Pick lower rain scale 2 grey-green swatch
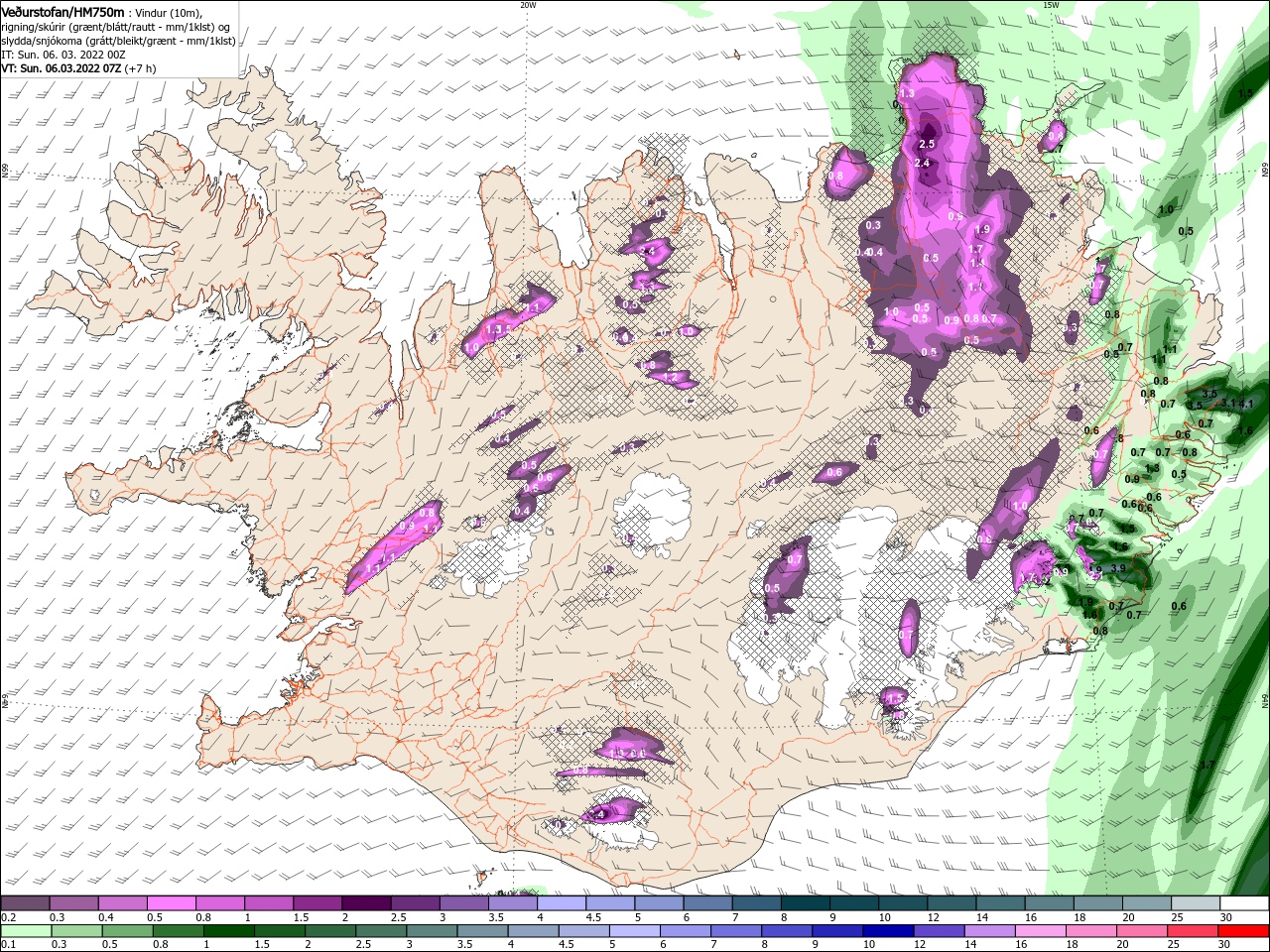 (x=330, y=931)
